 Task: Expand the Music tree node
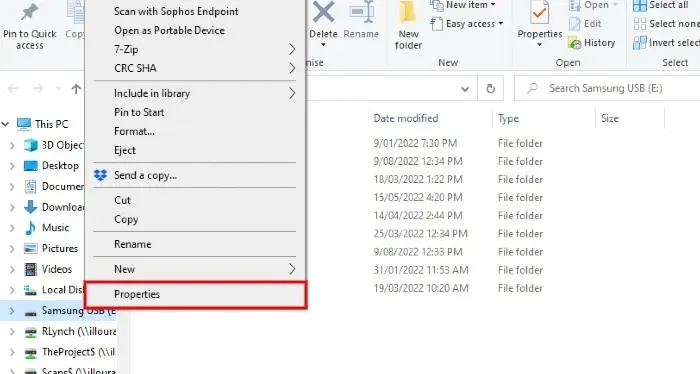(x=12, y=228)
